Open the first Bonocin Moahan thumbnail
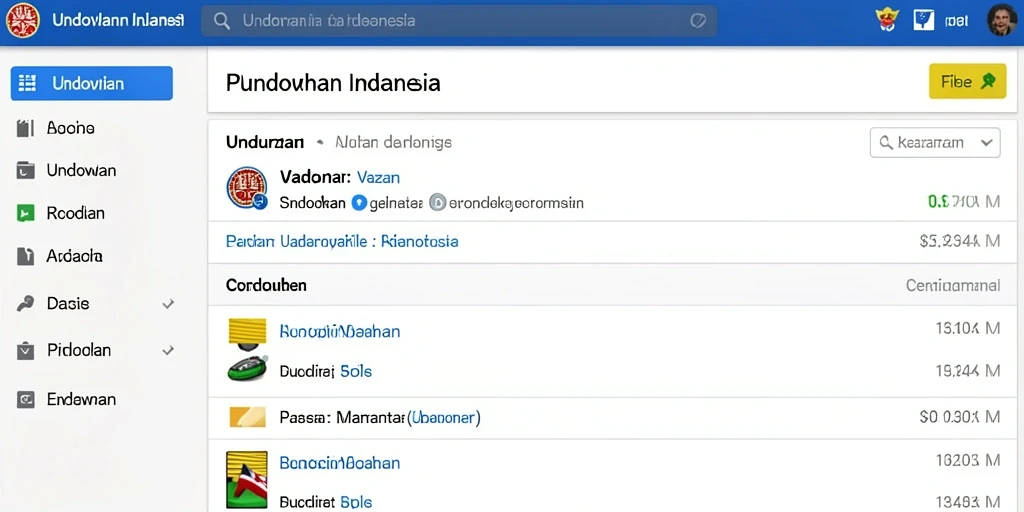The image size is (1024, 512). coord(248,330)
